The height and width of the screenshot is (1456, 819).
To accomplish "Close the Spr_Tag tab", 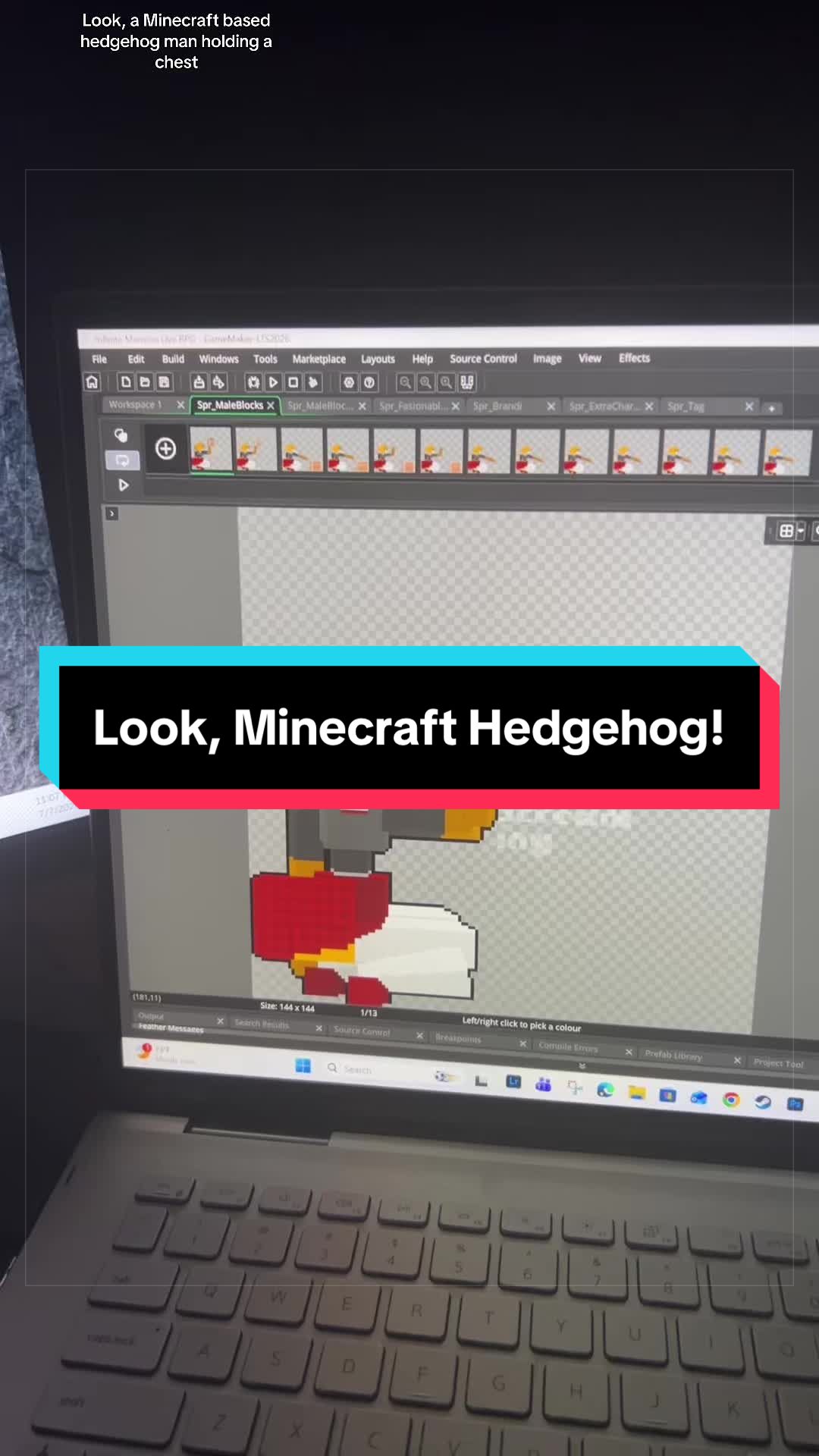I will point(749,406).
